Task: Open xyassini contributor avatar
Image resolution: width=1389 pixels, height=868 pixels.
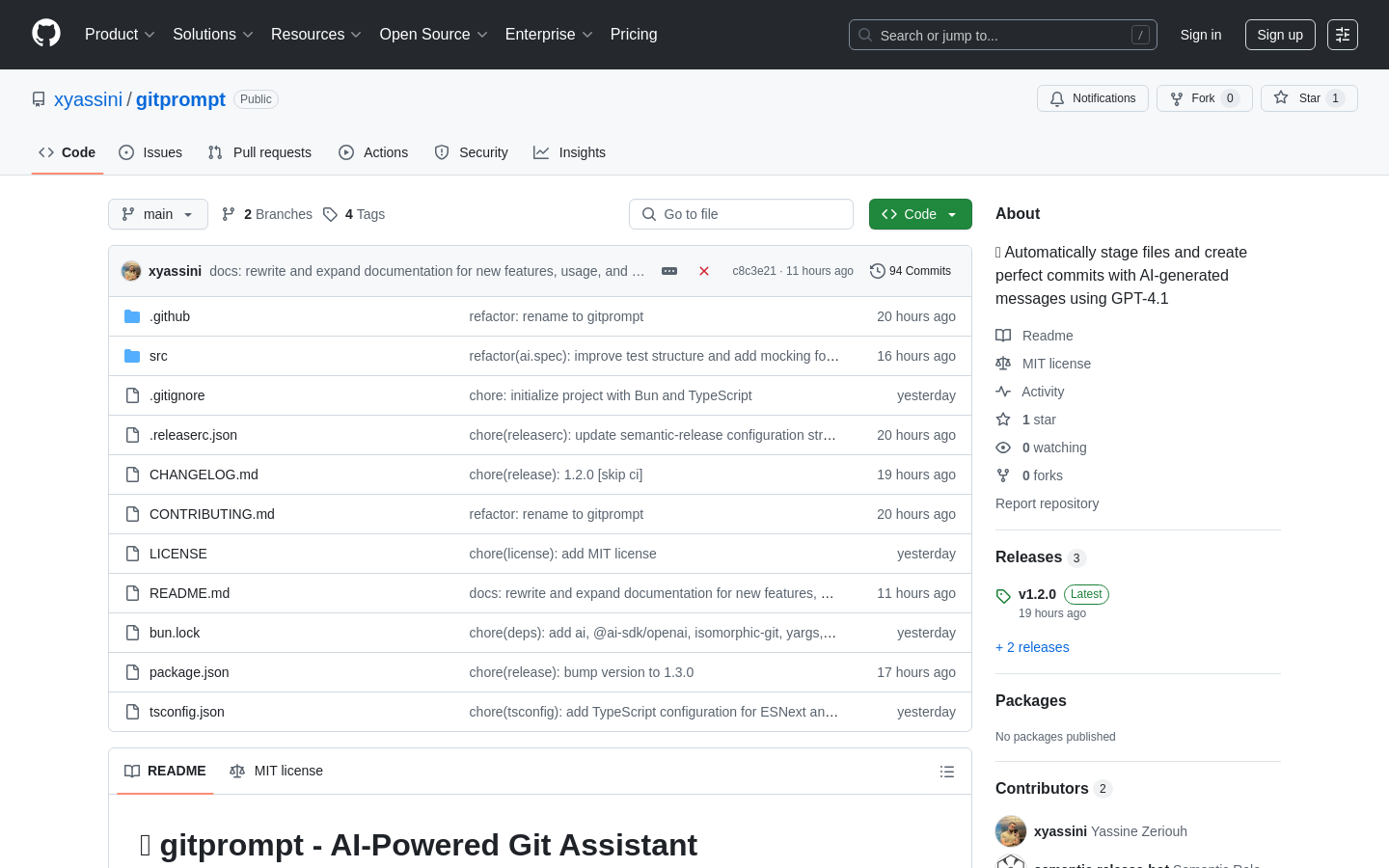Action: point(1011,831)
